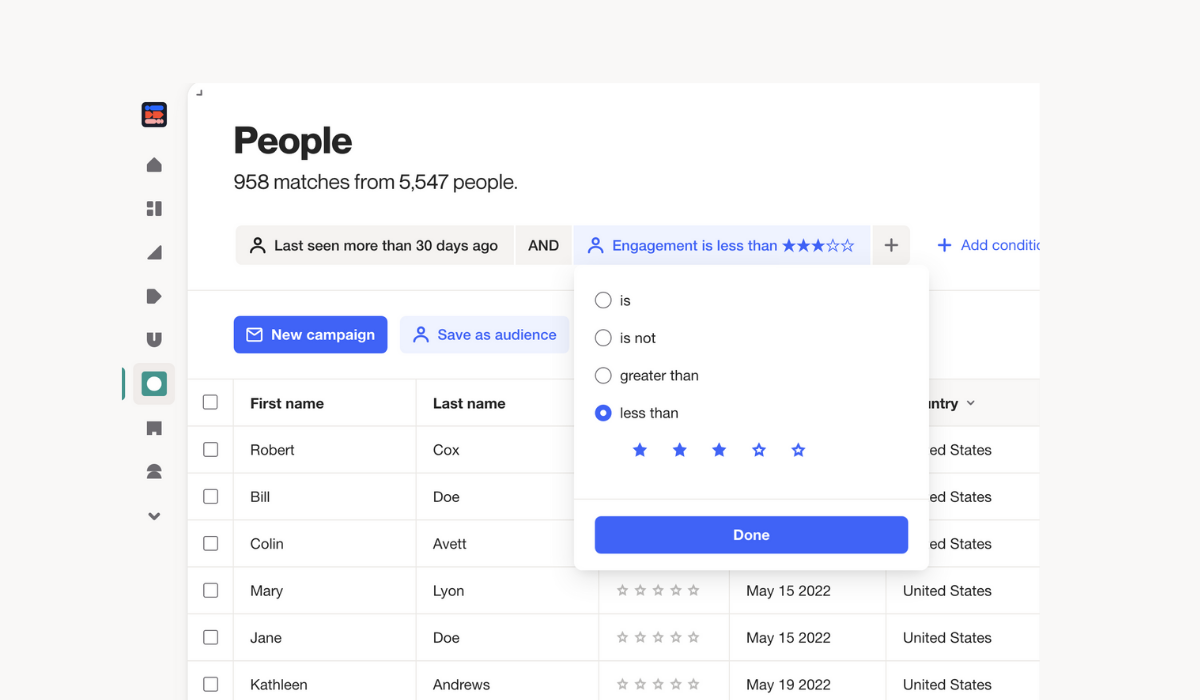
Task: Set third star in the engagement popup
Action: (719, 450)
